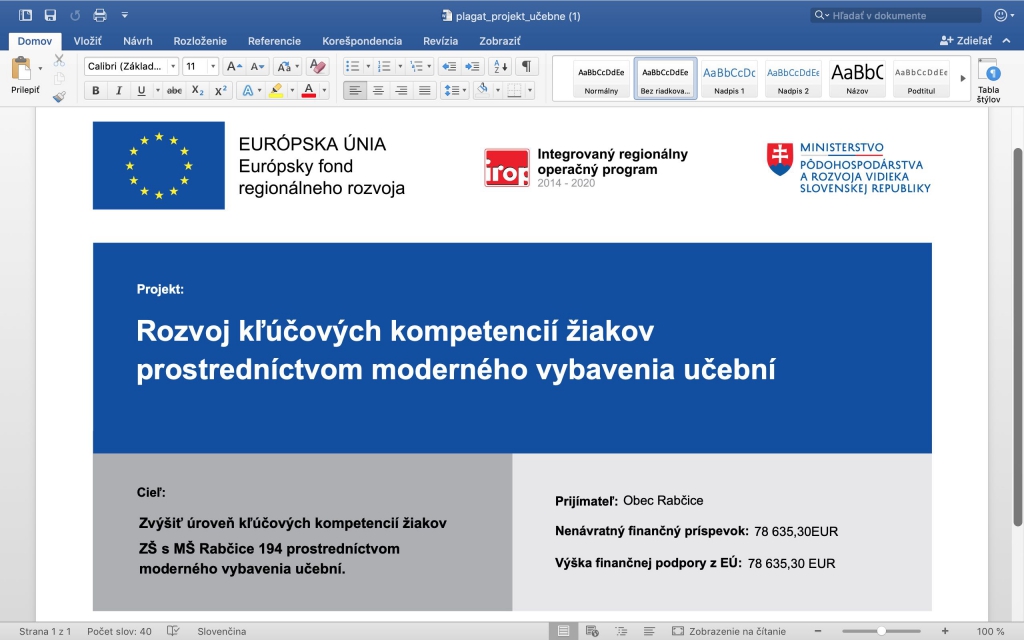This screenshot has width=1024, height=640.
Task: Open the Tabla štýlov styles pane
Action: (988, 81)
